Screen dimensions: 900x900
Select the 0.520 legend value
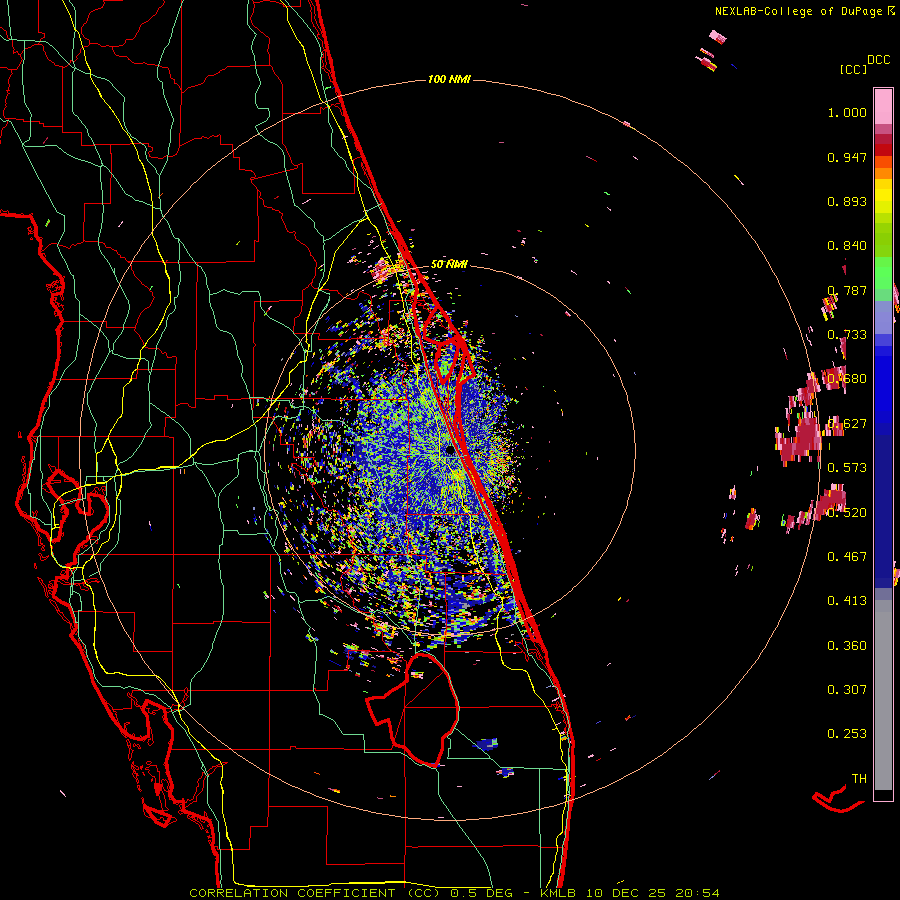pos(847,513)
